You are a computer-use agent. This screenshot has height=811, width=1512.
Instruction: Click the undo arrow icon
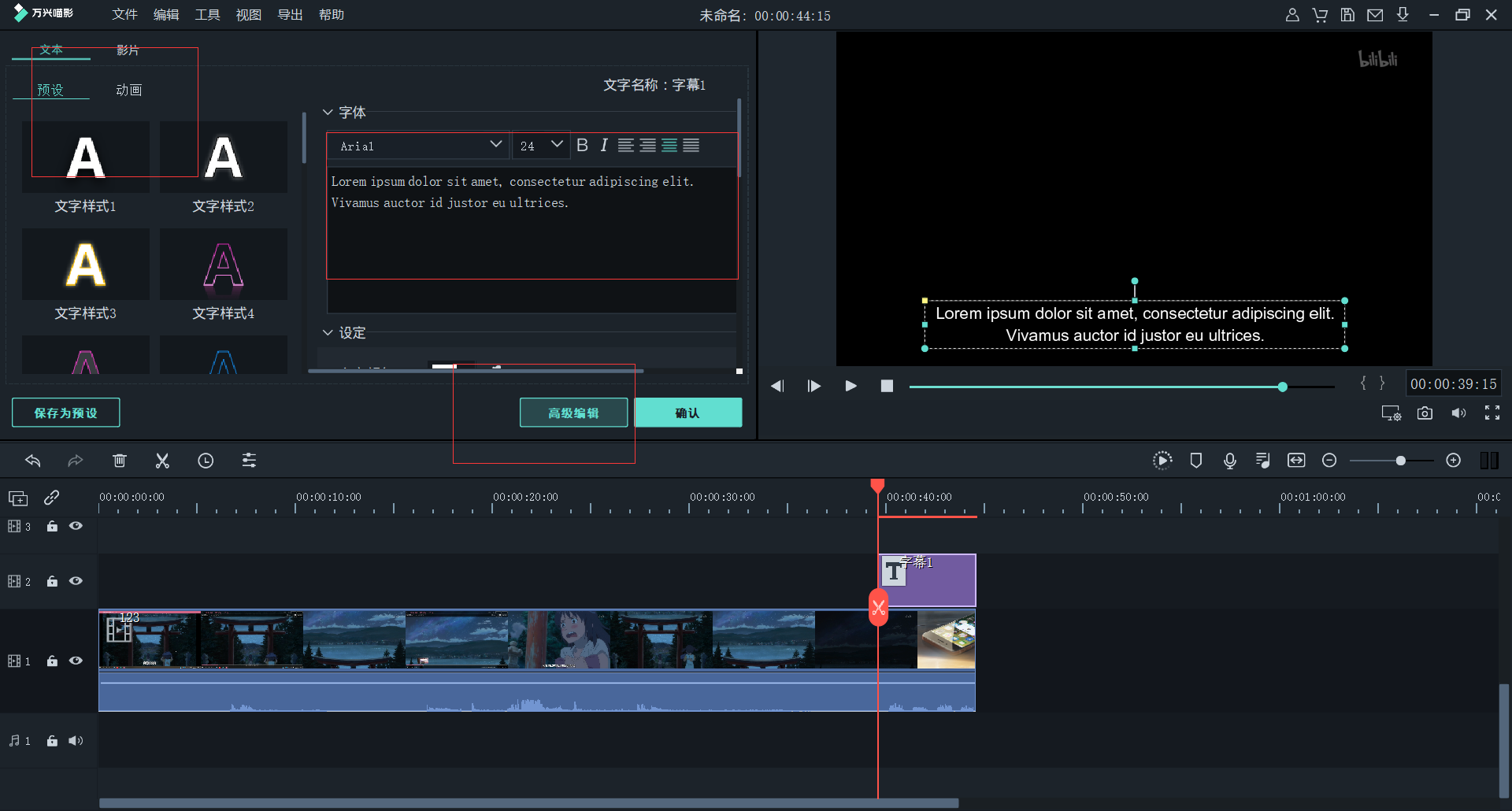coord(33,461)
